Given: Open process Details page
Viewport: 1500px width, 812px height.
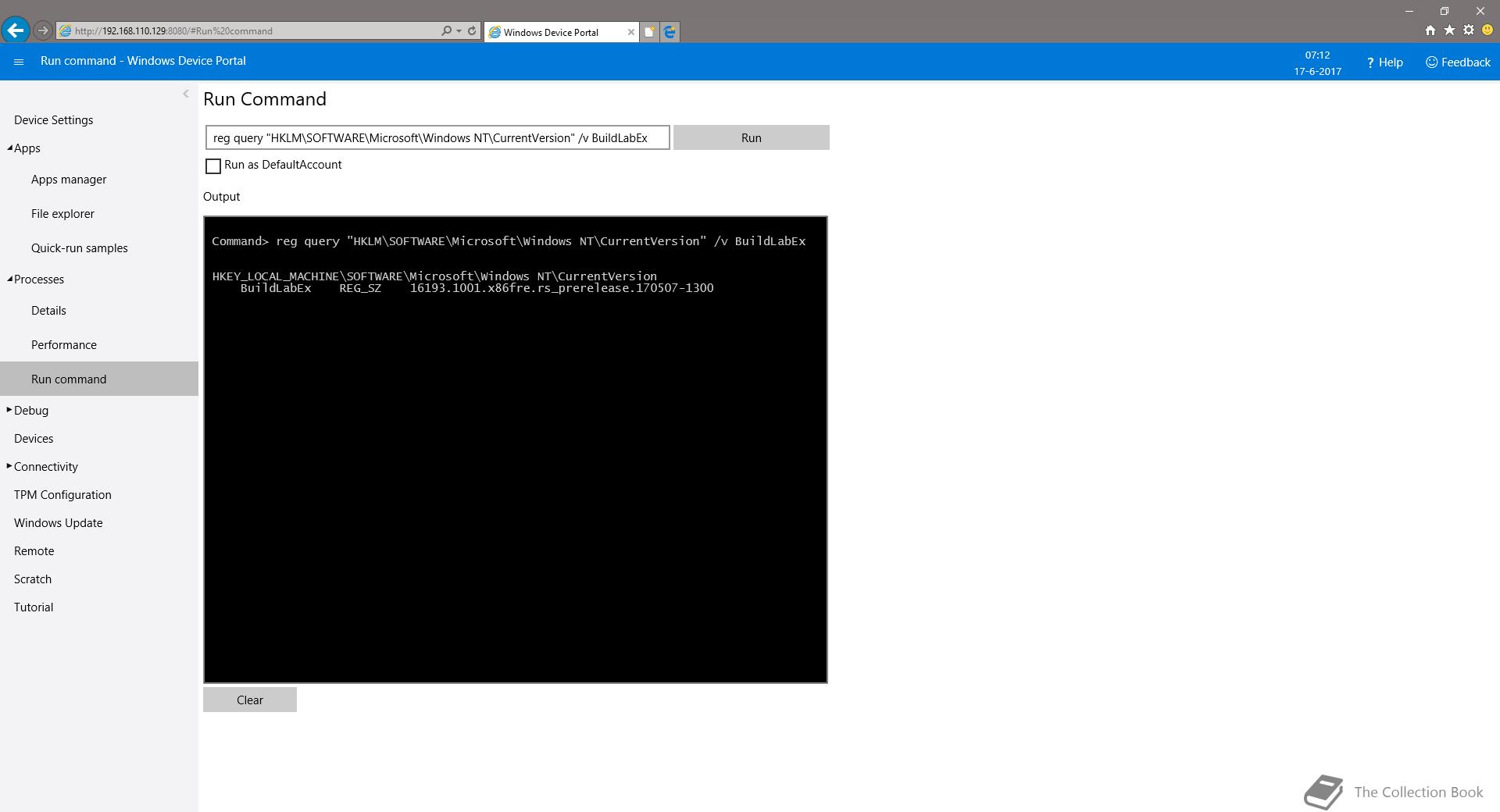Looking at the screenshot, I should pyautogui.click(x=48, y=311).
